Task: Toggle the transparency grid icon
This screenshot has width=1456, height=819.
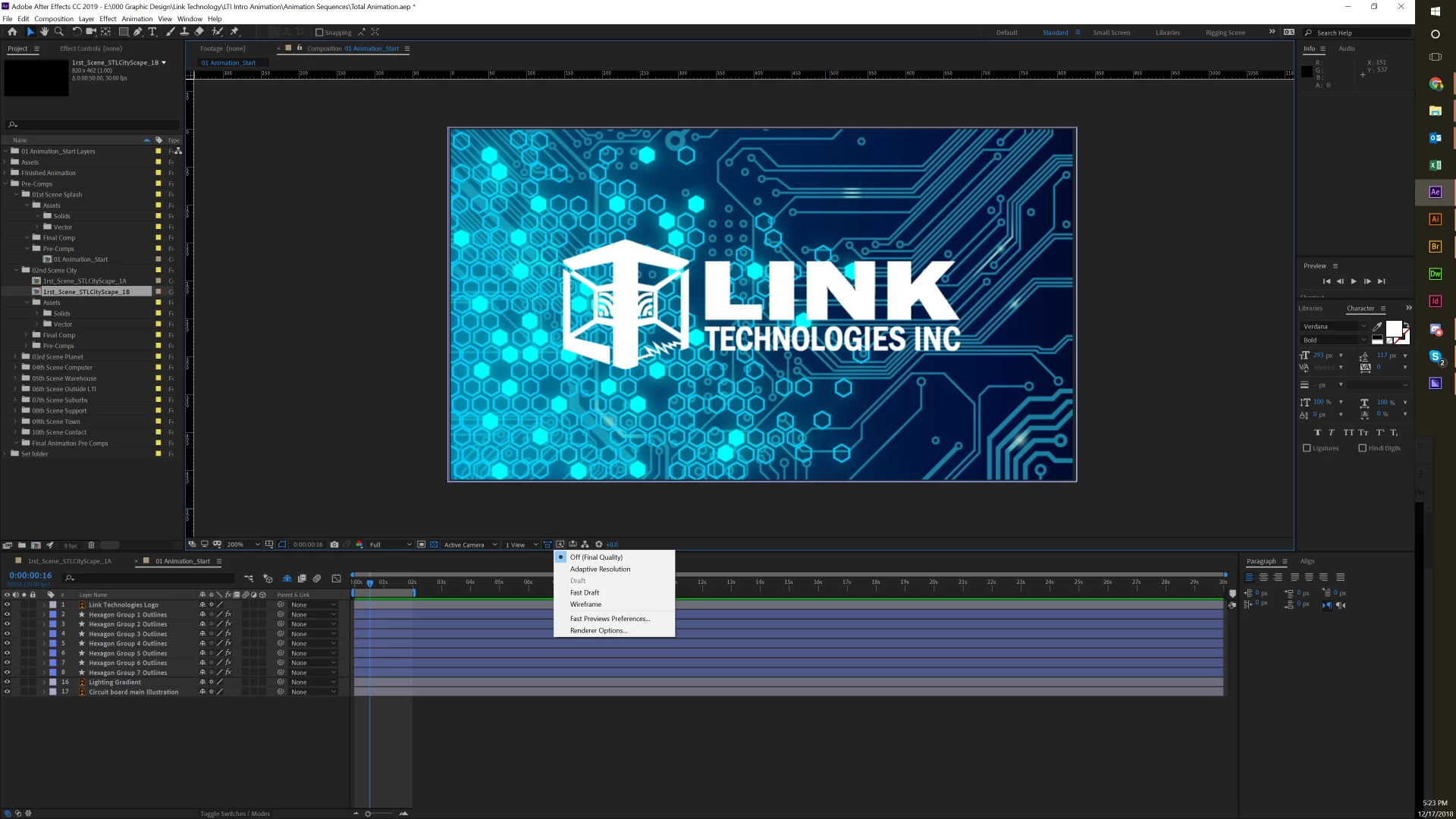Action: (x=434, y=544)
